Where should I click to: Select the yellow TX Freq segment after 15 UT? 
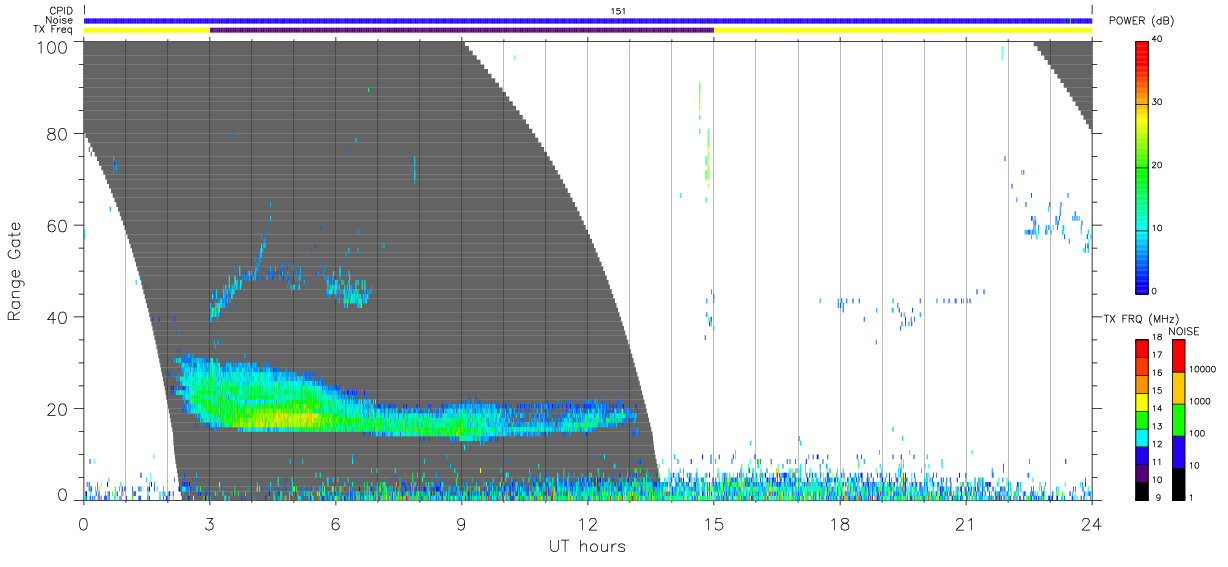903,30
